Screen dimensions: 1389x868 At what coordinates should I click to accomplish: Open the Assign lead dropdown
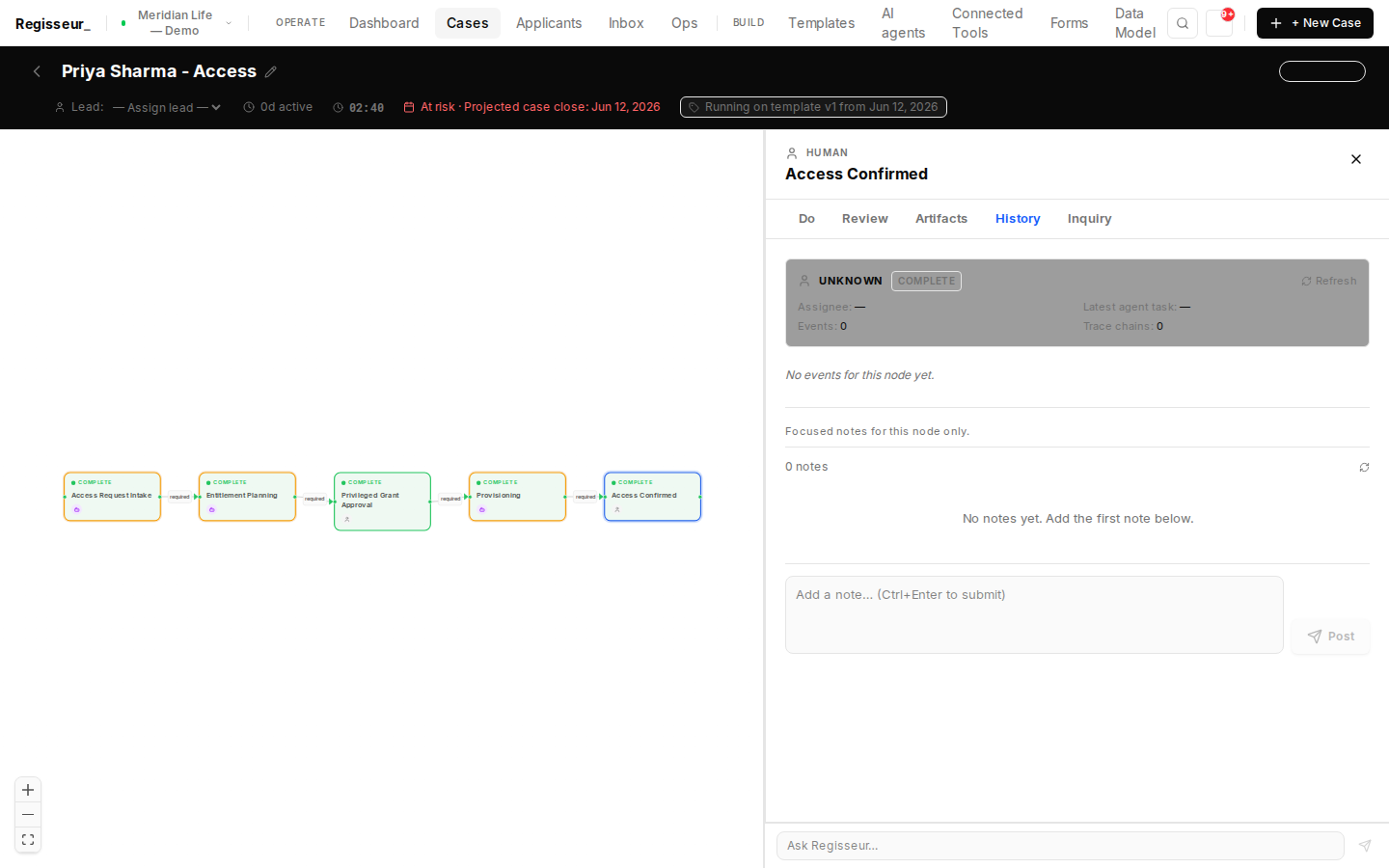tap(167, 107)
